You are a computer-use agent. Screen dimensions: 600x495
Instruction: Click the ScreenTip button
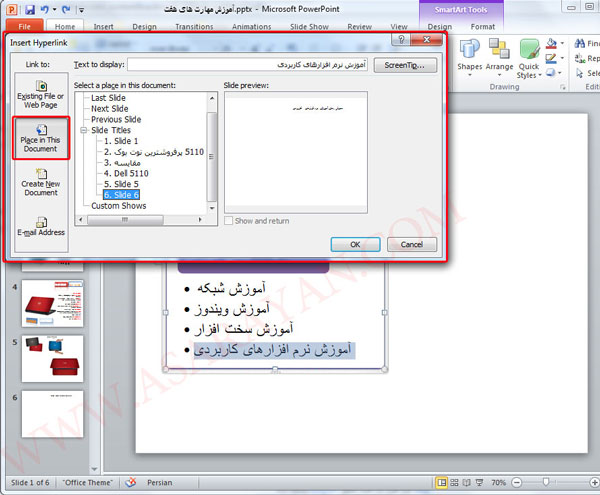404,64
